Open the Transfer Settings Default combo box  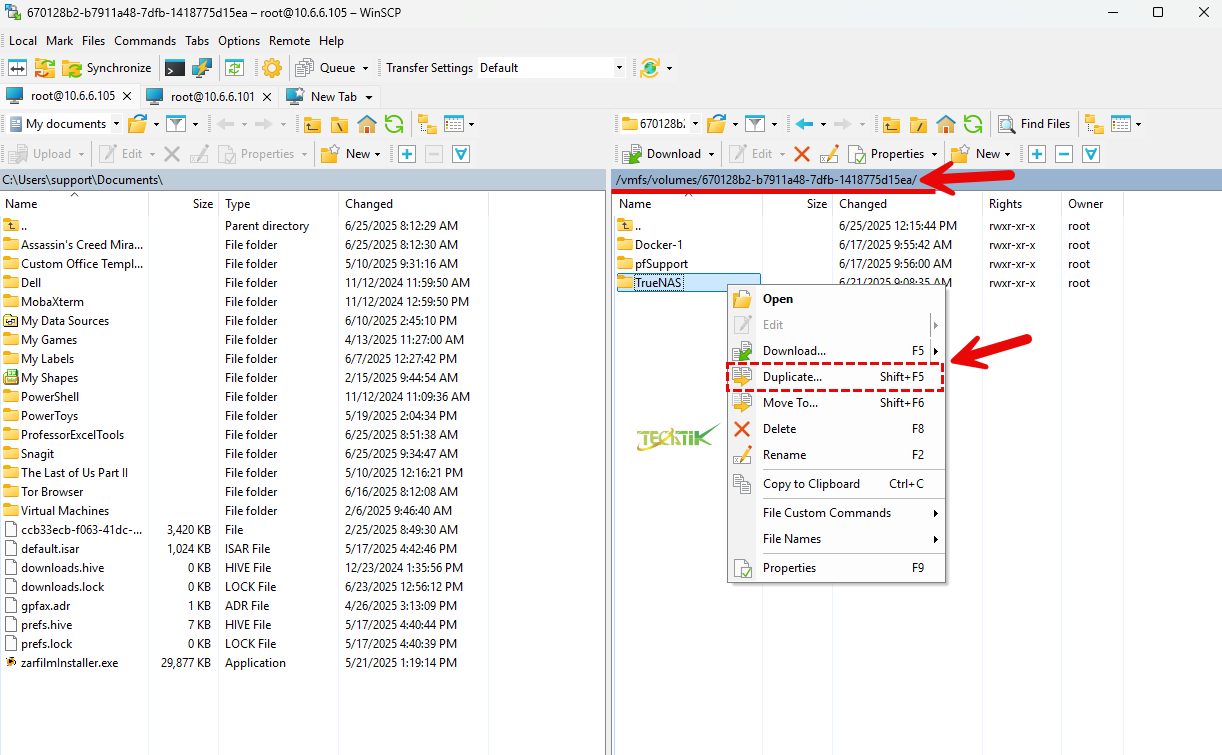551,68
